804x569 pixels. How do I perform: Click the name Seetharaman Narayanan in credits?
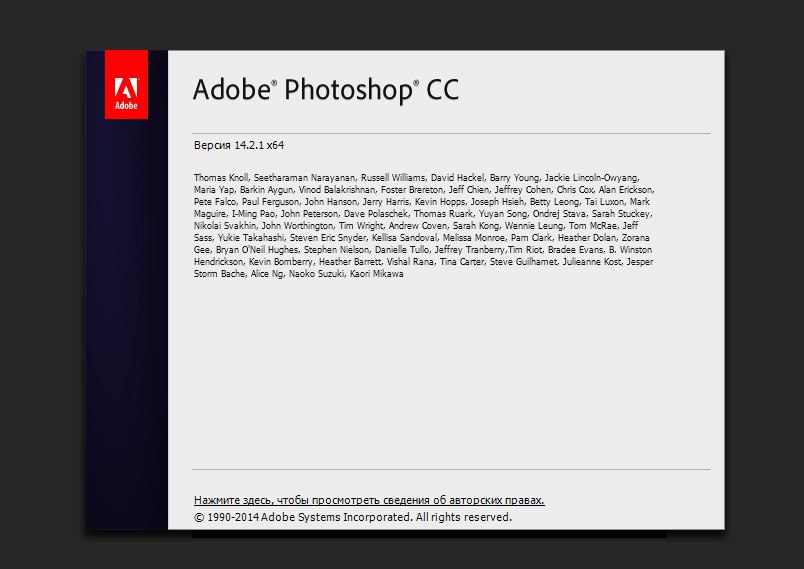[304, 178]
